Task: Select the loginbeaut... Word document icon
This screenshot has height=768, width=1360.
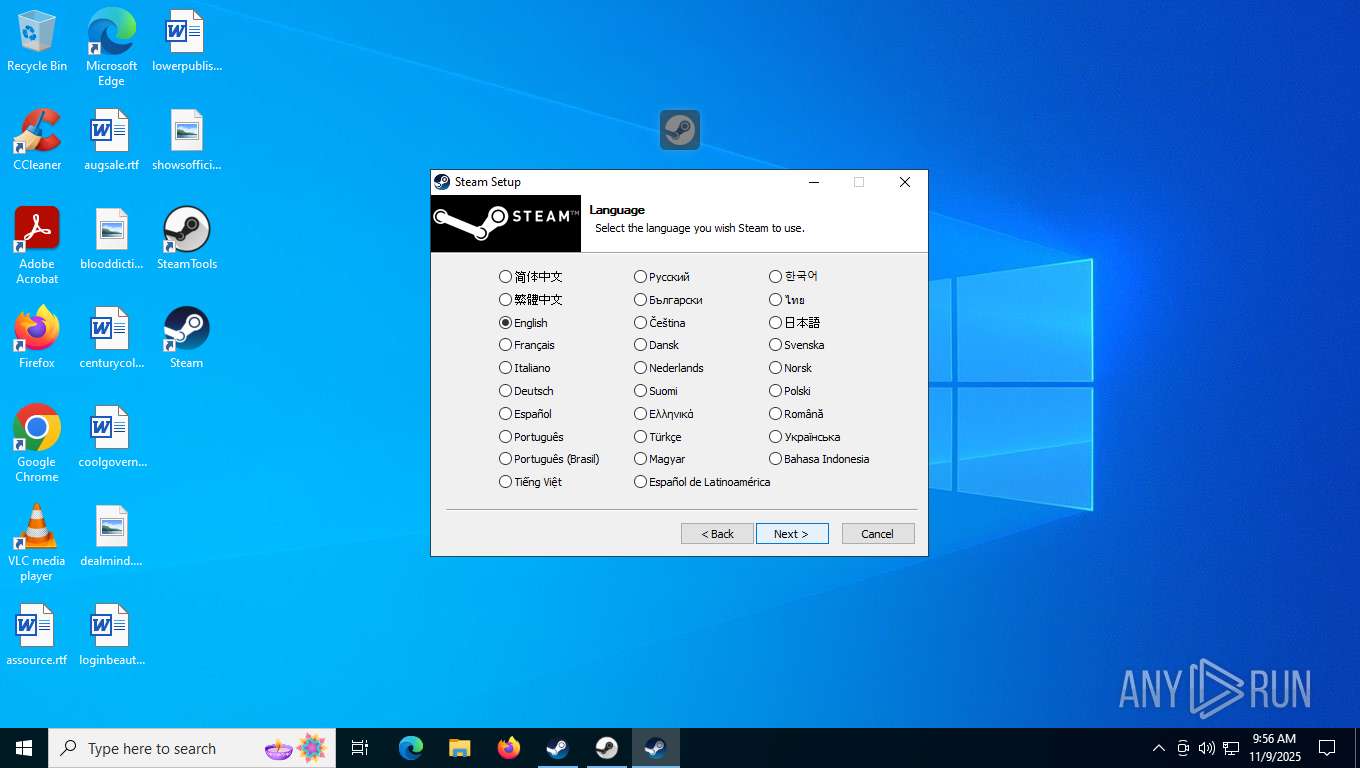Action: 111,635
